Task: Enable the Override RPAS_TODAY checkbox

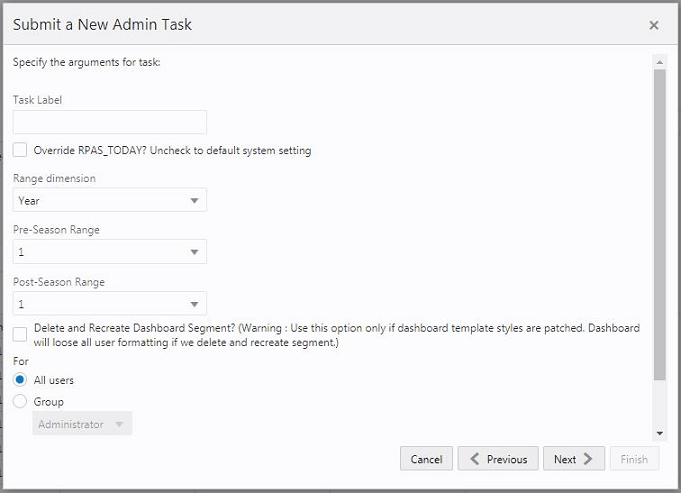Action: 20,150
